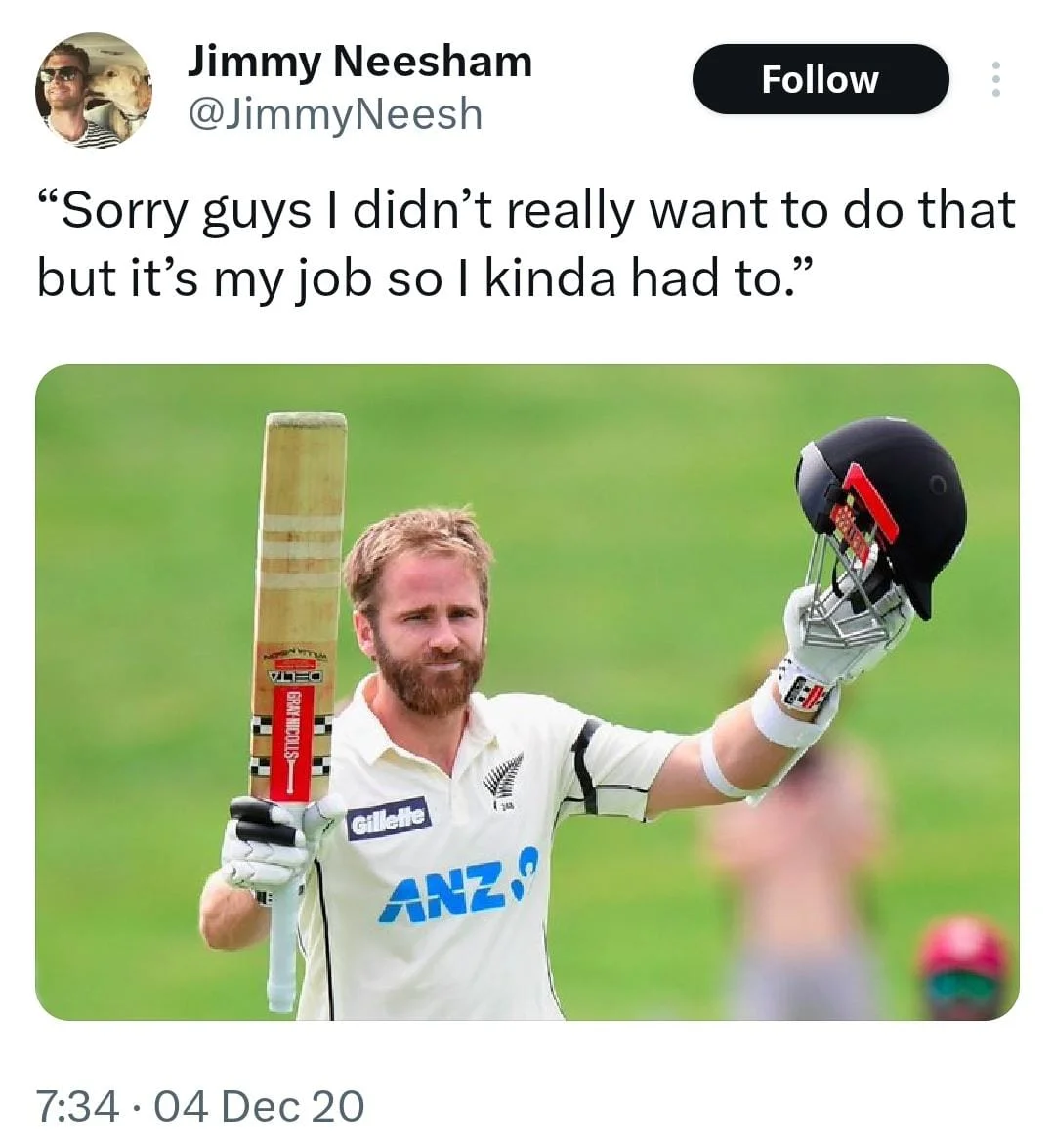
Task: Click the red Gray-Nicolls bat sticker
Action: [291, 741]
